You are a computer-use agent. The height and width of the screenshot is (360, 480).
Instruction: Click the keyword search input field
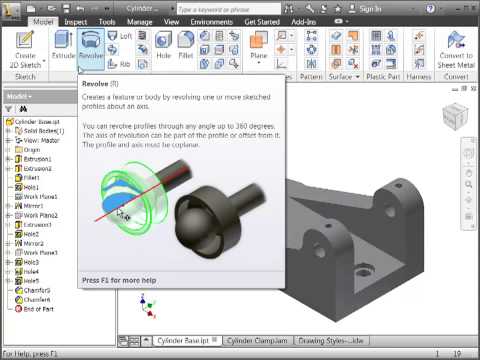[229, 9]
